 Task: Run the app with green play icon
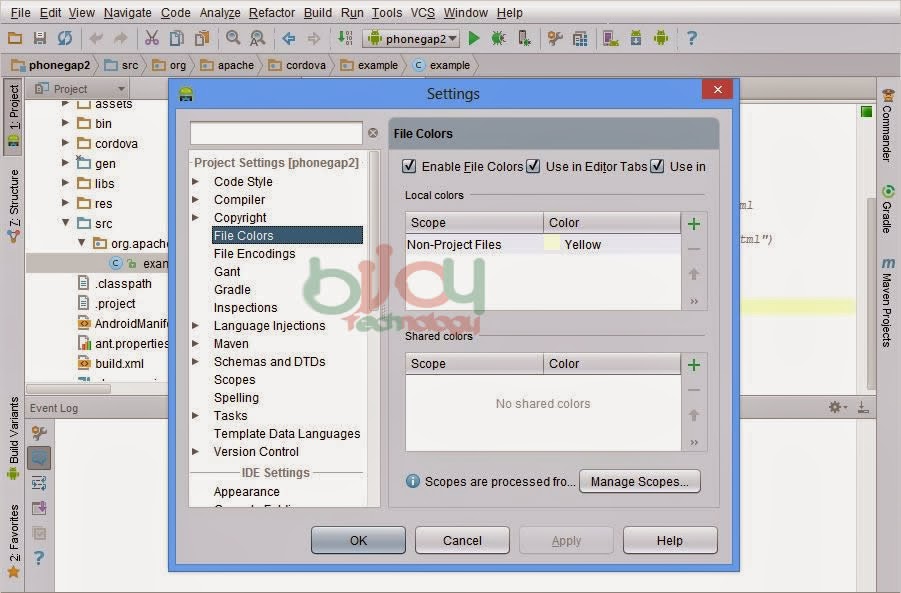[474, 38]
